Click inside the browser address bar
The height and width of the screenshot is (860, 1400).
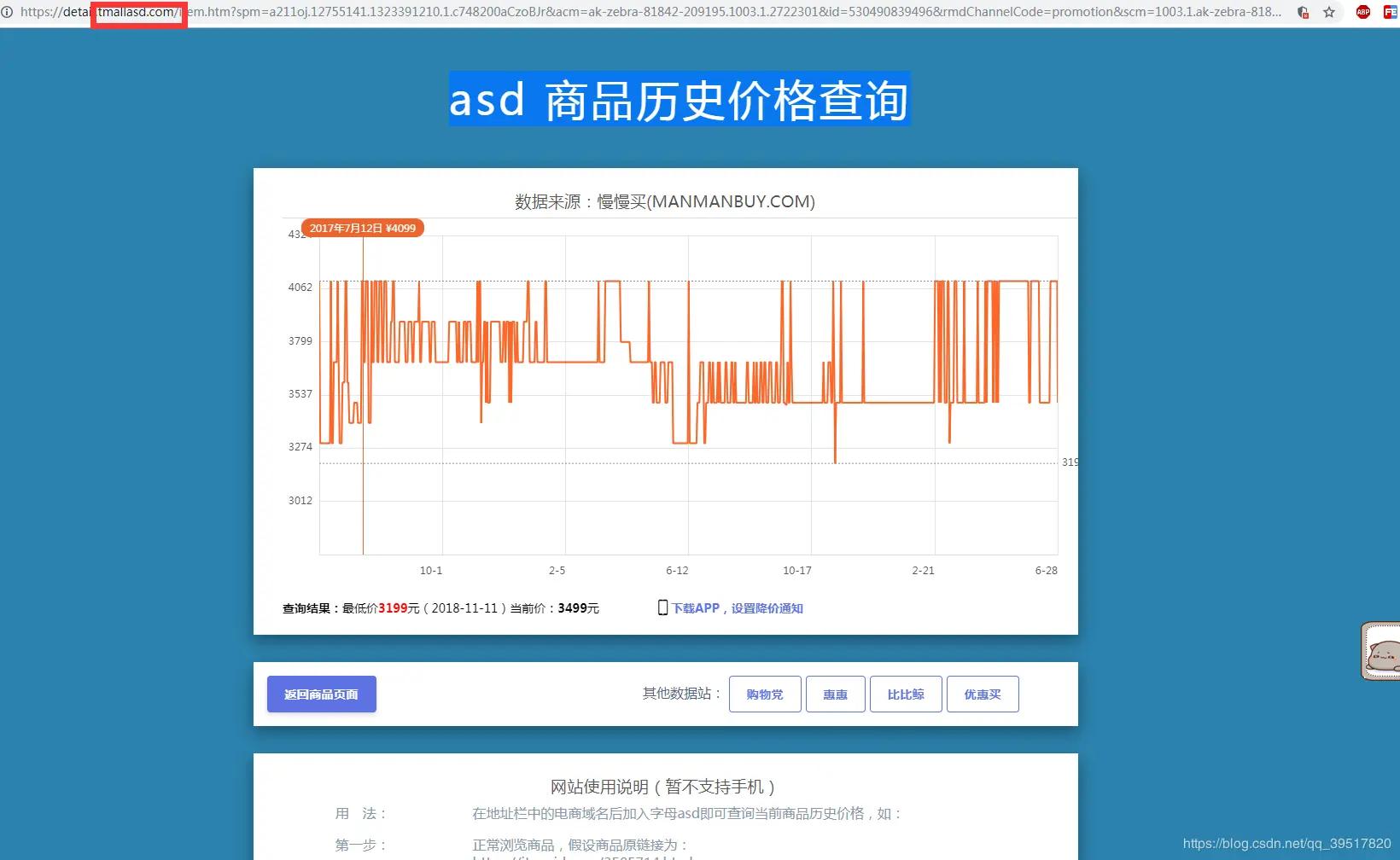[x=598, y=12]
